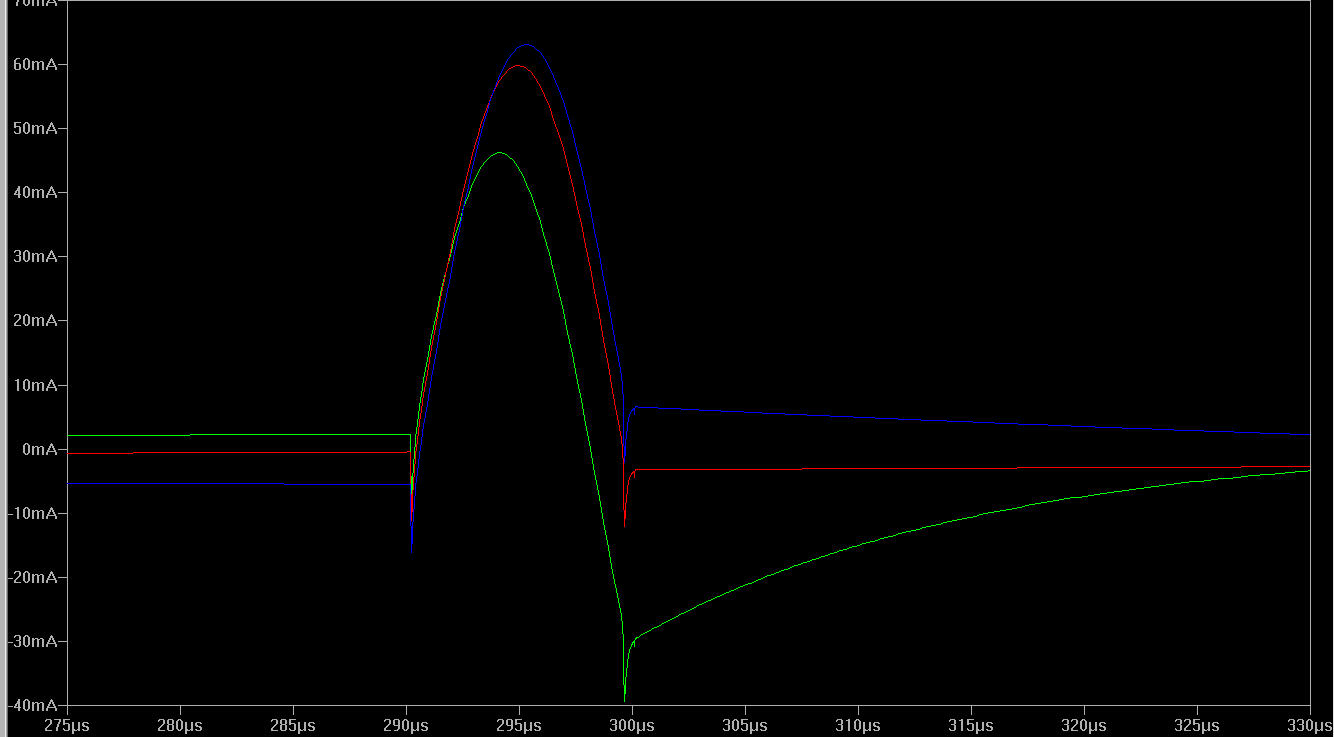Viewport: 1334px width, 737px height.
Task: Click the 295µs horizontal axis label
Action: [x=519, y=725]
